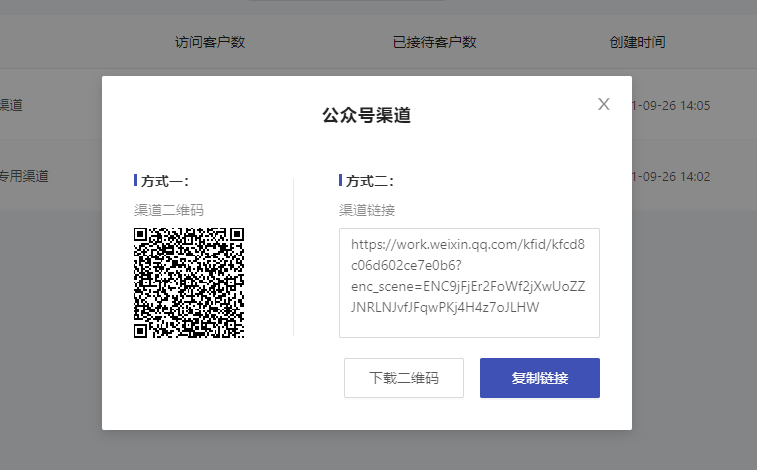The width and height of the screenshot is (757, 470).
Task: Click the 14:02 creation time cell
Action: click(671, 177)
